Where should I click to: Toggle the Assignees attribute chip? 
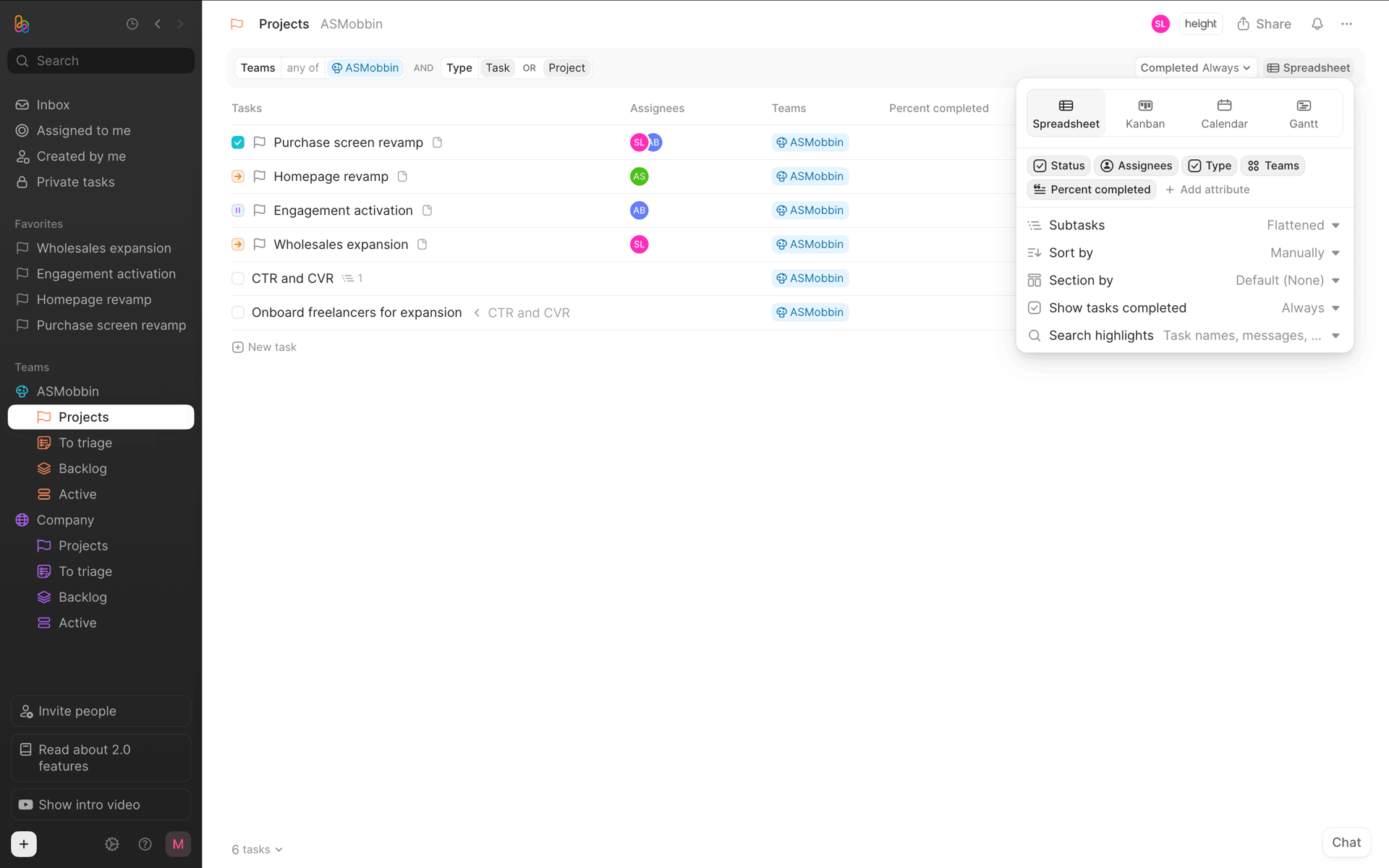tap(1136, 166)
